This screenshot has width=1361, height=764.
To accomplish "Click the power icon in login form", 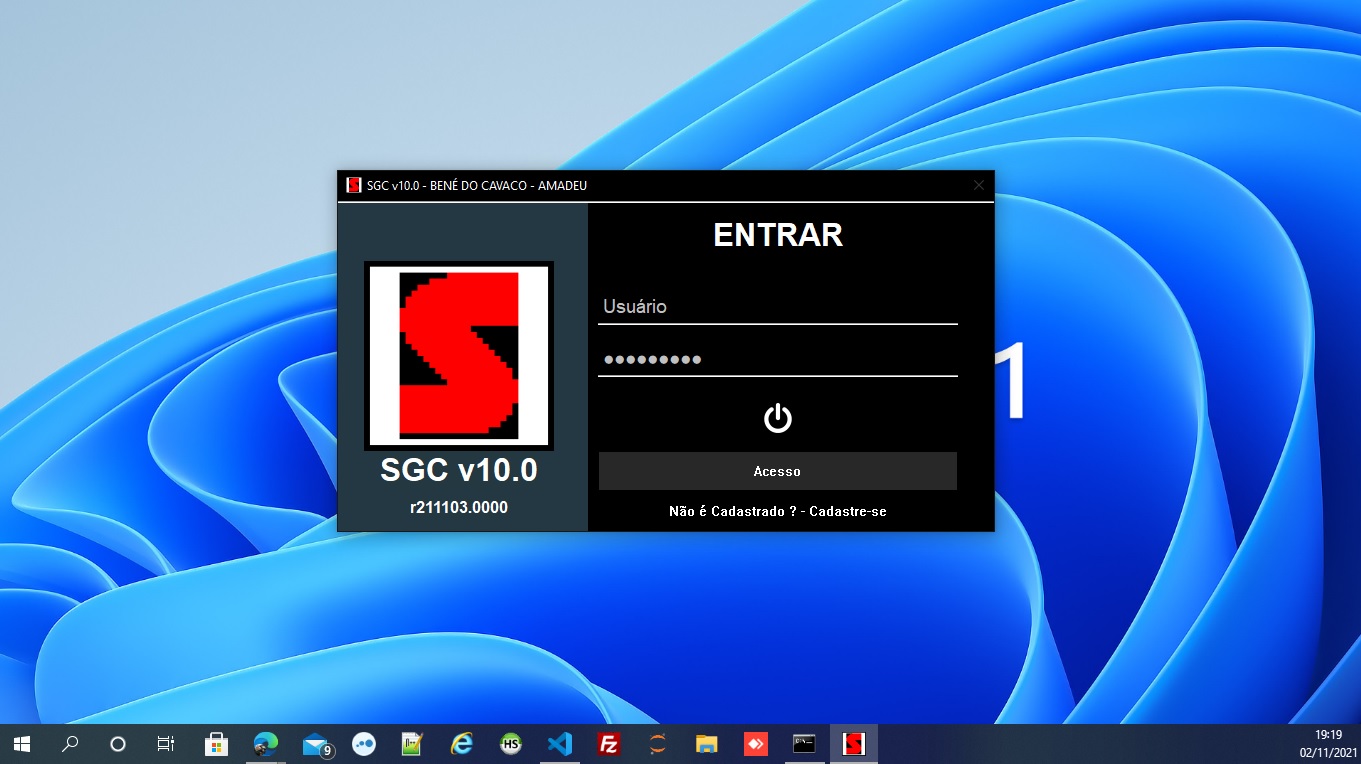I will point(777,418).
